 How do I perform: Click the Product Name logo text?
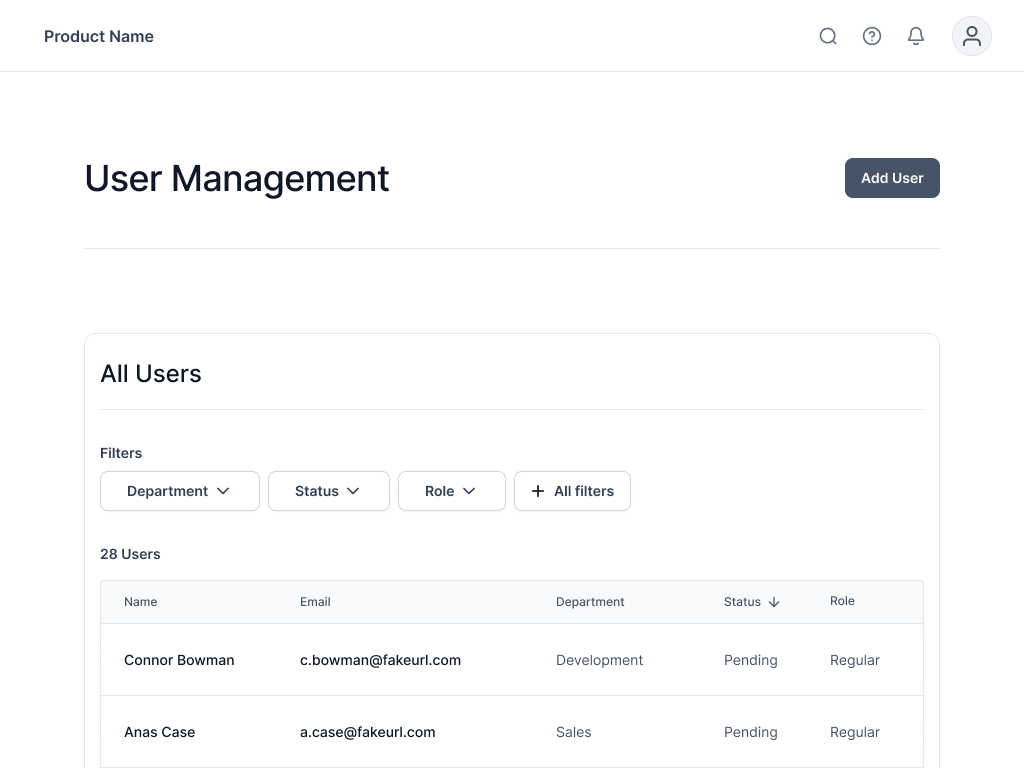(98, 36)
